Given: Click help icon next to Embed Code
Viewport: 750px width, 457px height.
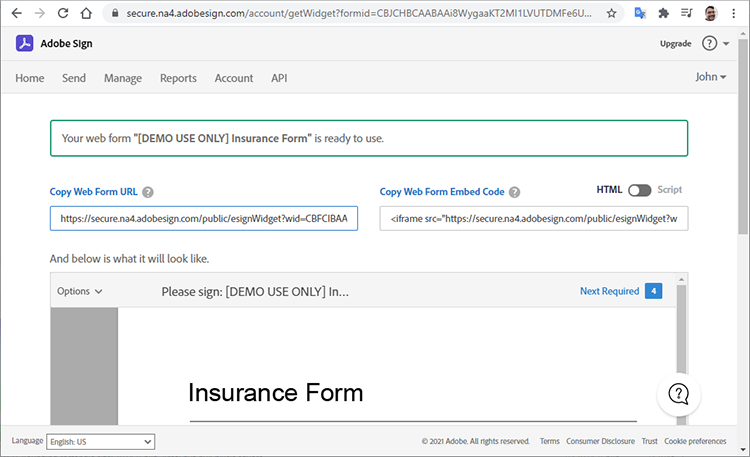Looking at the screenshot, I should point(515,192).
